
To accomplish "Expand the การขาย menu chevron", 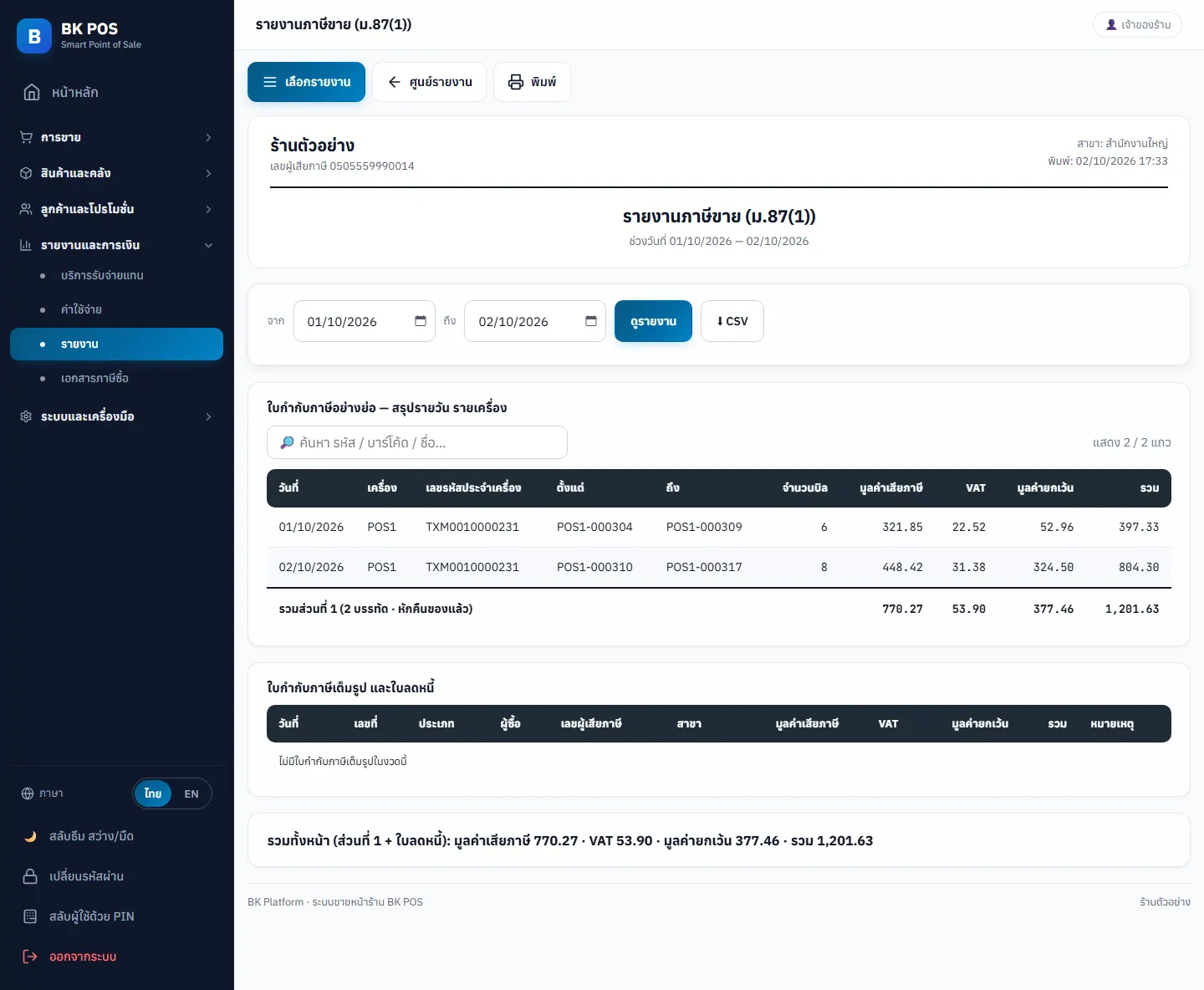I will (x=208, y=137).
